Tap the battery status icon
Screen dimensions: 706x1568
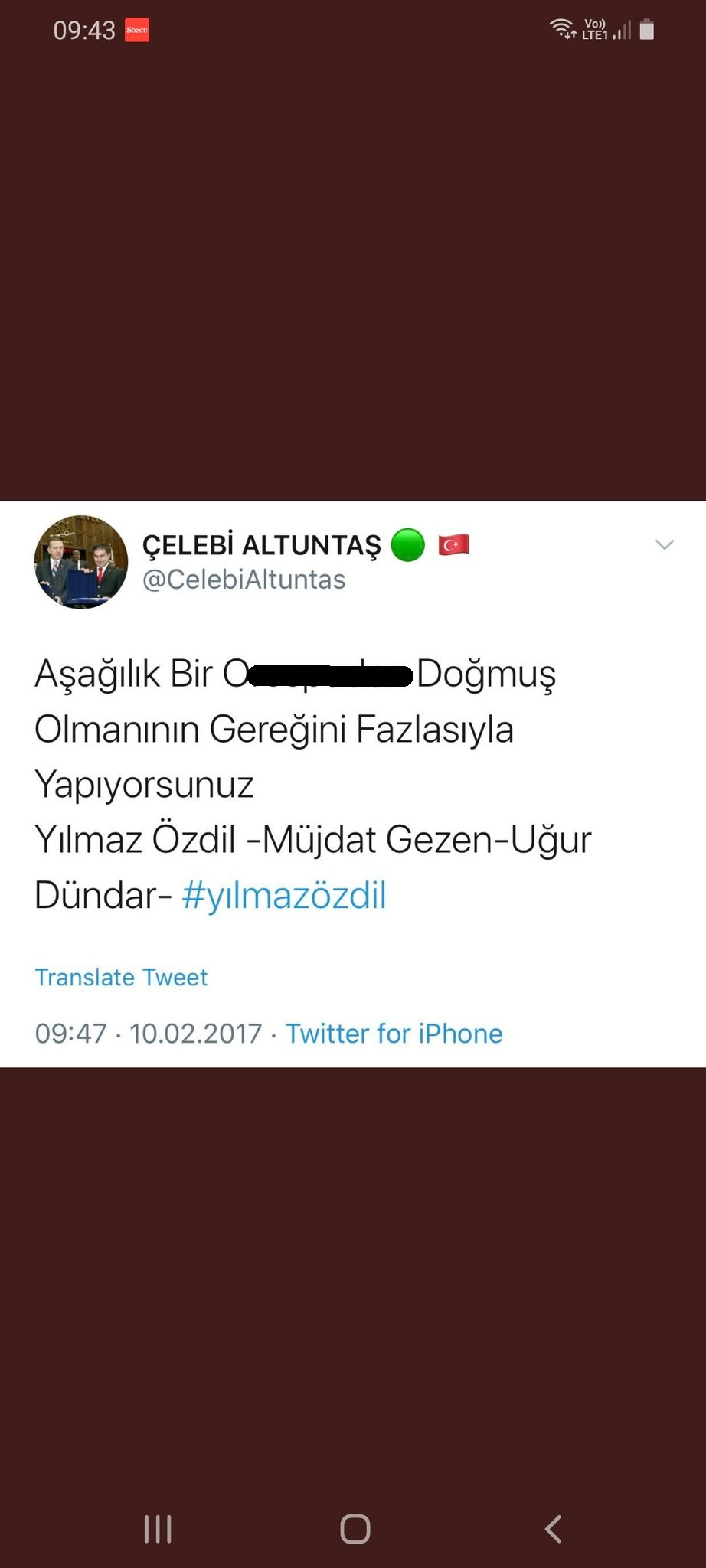[647, 29]
